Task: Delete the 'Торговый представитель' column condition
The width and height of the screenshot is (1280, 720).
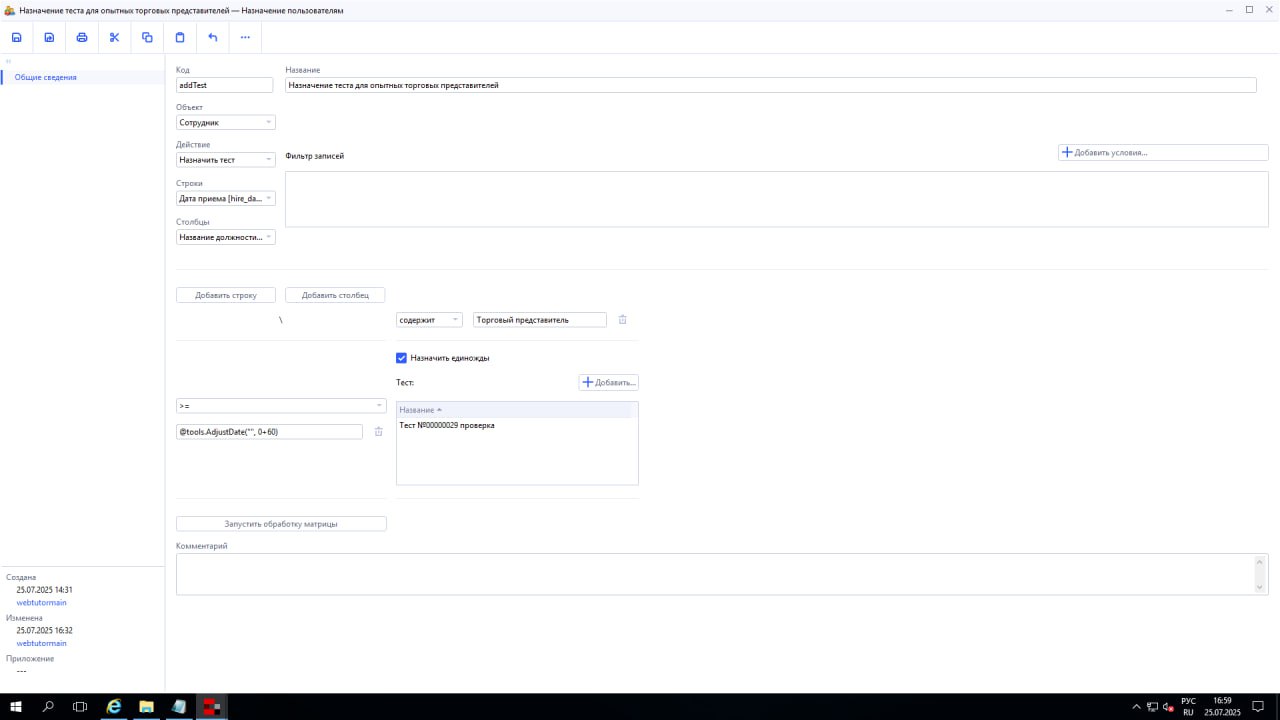Action: click(x=622, y=320)
